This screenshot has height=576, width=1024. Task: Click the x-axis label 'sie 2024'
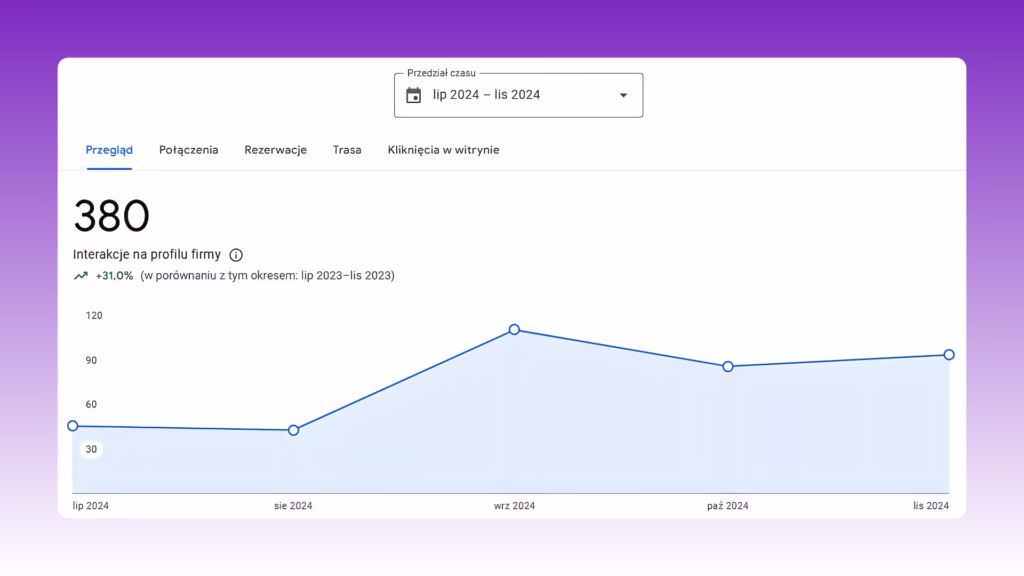[293, 506]
